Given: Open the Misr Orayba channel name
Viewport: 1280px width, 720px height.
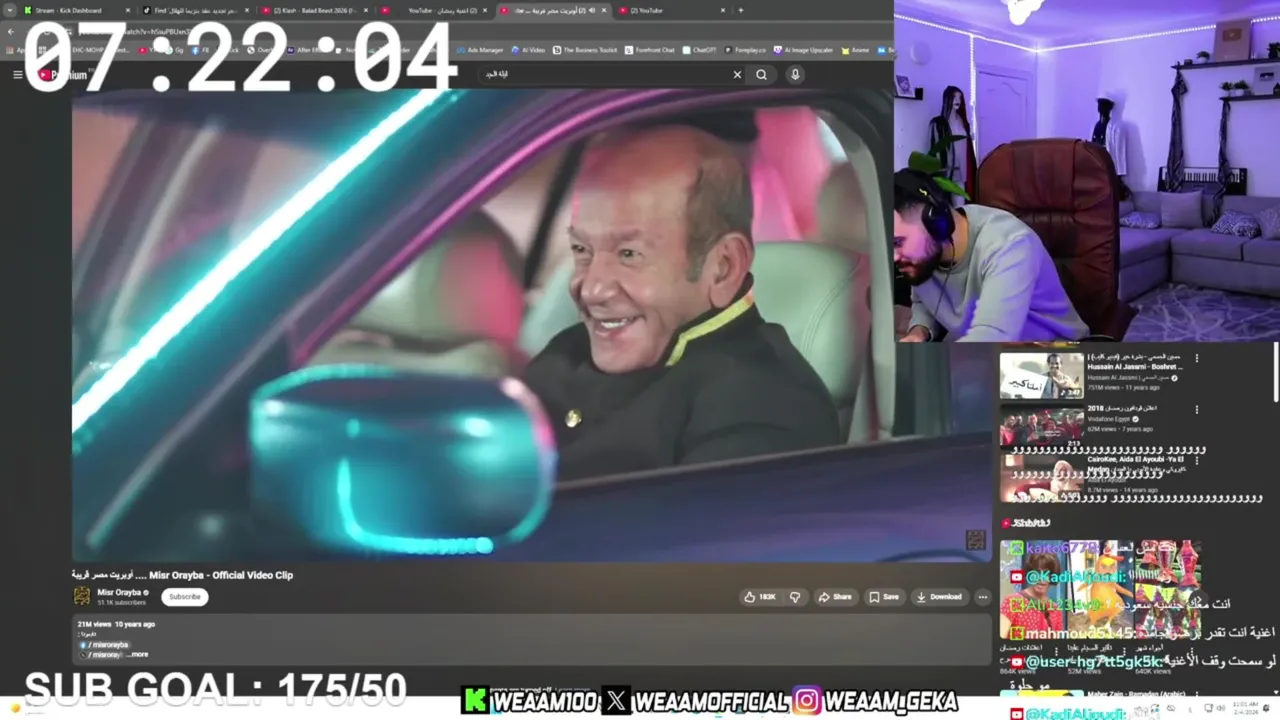Looking at the screenshot, I should [x=119, y=592].
